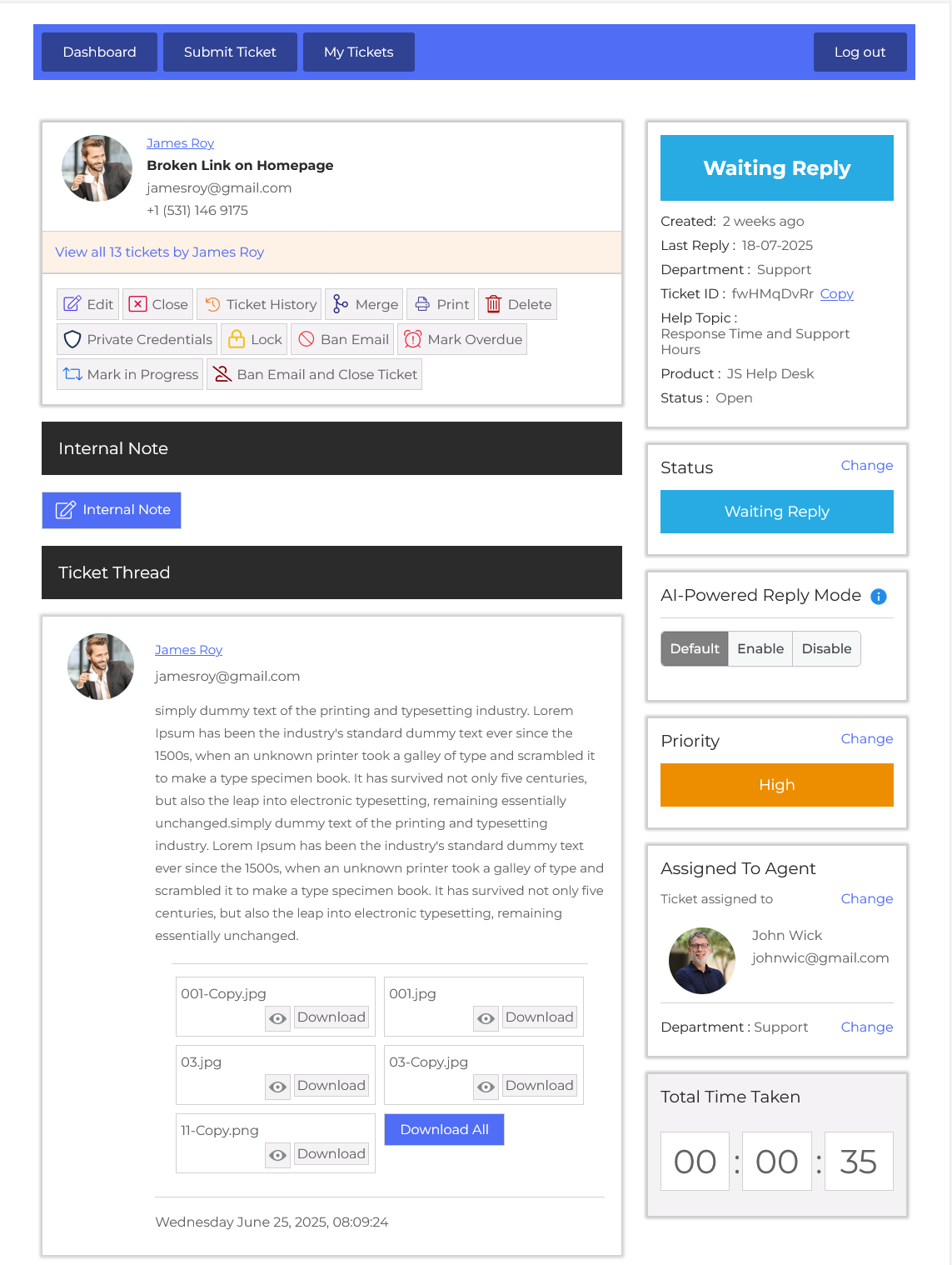Open Private Credentials shield
The image size is (952, 1265).
pos(72,339)
